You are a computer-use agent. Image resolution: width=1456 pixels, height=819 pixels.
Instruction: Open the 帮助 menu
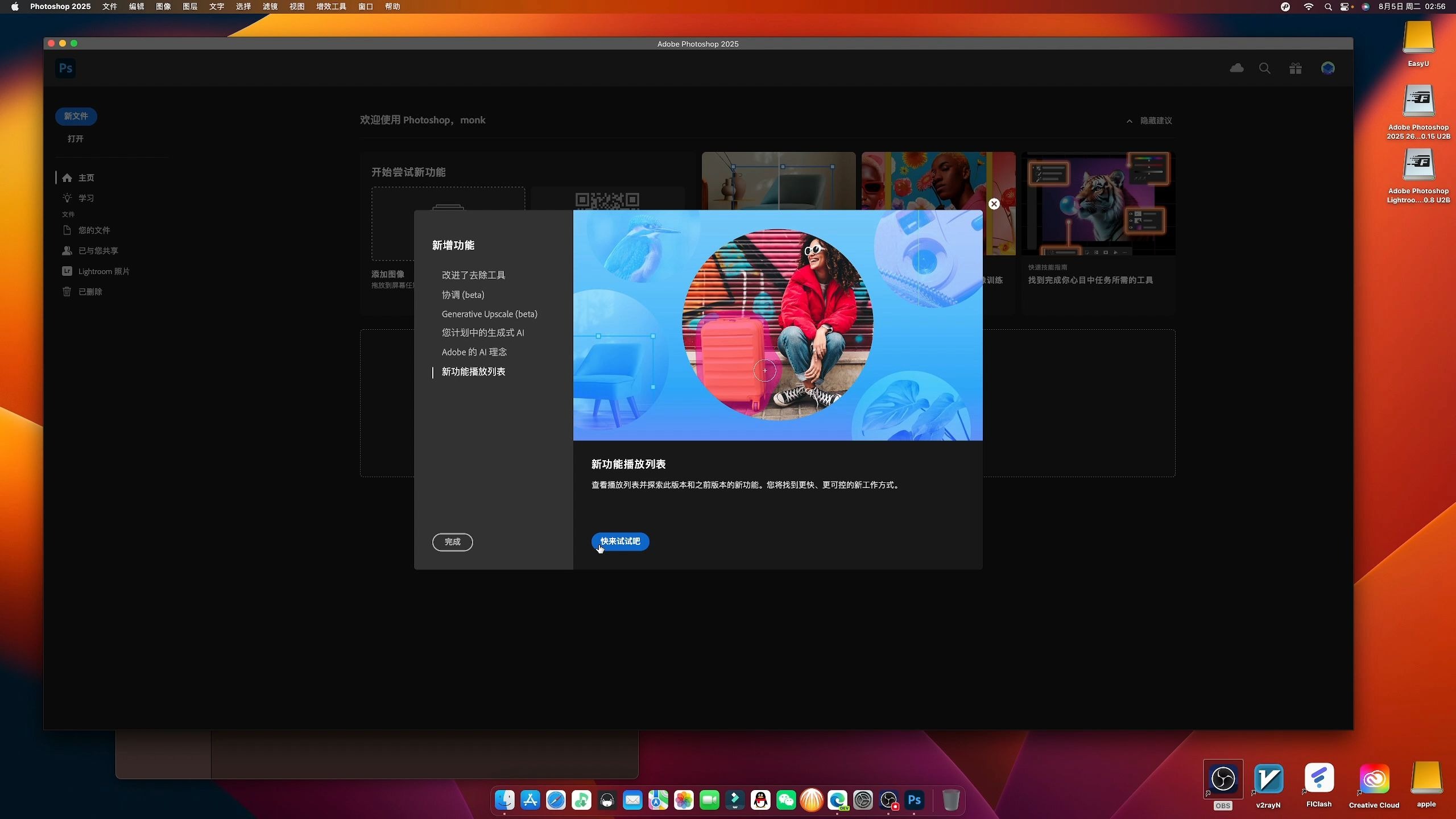[392, 7]
